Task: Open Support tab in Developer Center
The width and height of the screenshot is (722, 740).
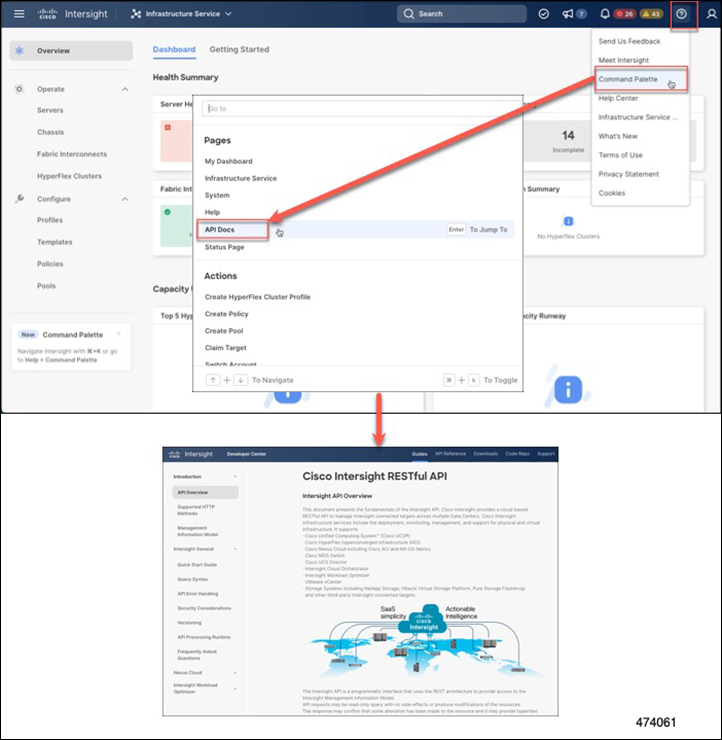Action: click(x=546, y=454)
